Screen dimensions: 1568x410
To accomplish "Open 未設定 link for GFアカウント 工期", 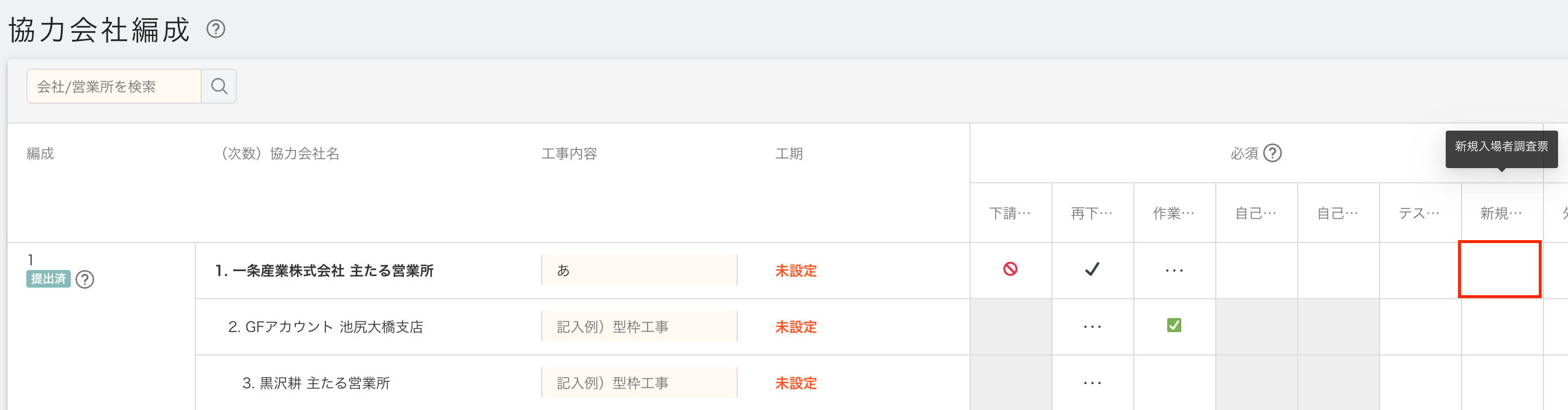I will tap(795, 327).
